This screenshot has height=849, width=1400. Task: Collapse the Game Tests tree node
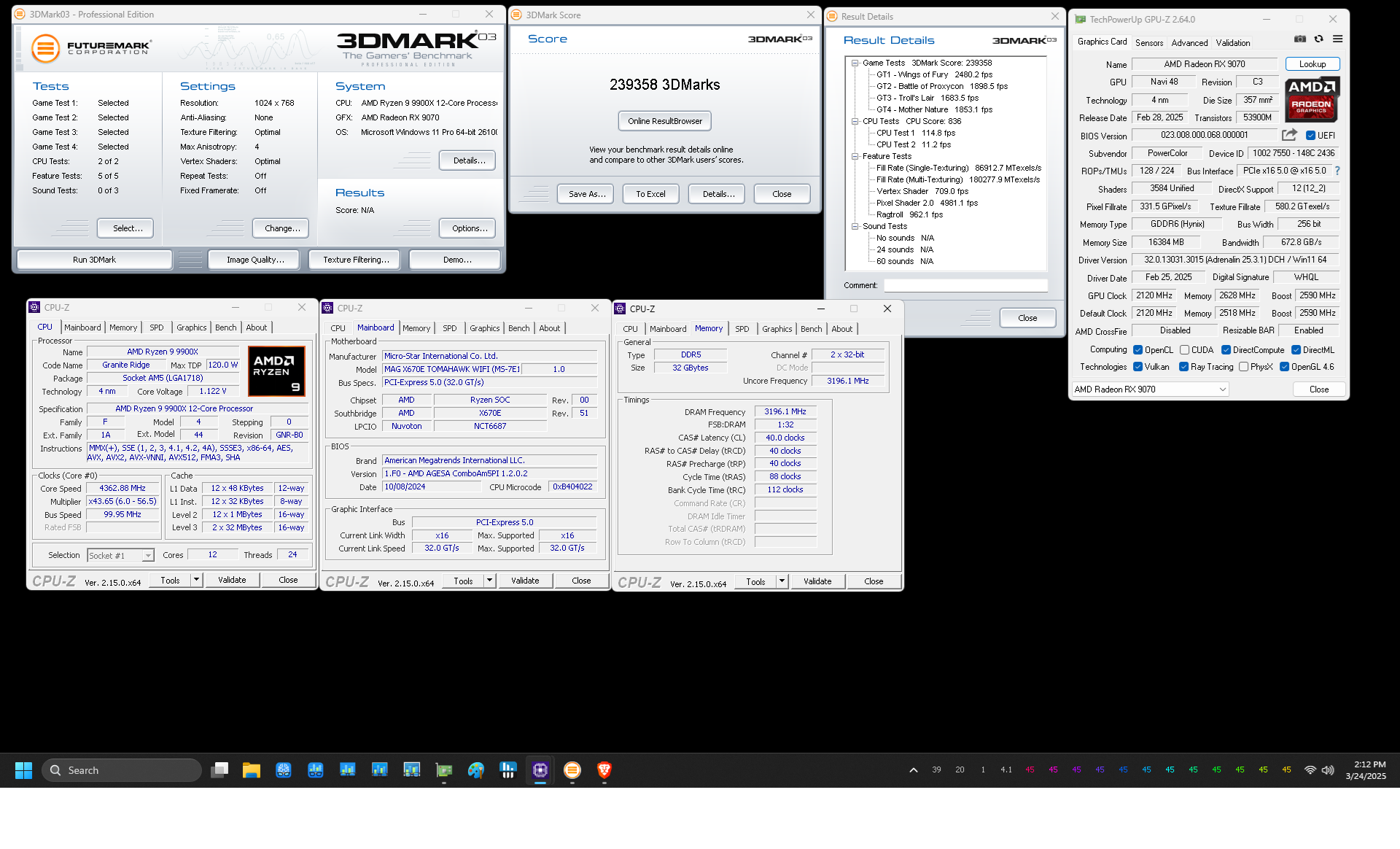(x=855, y=63)
